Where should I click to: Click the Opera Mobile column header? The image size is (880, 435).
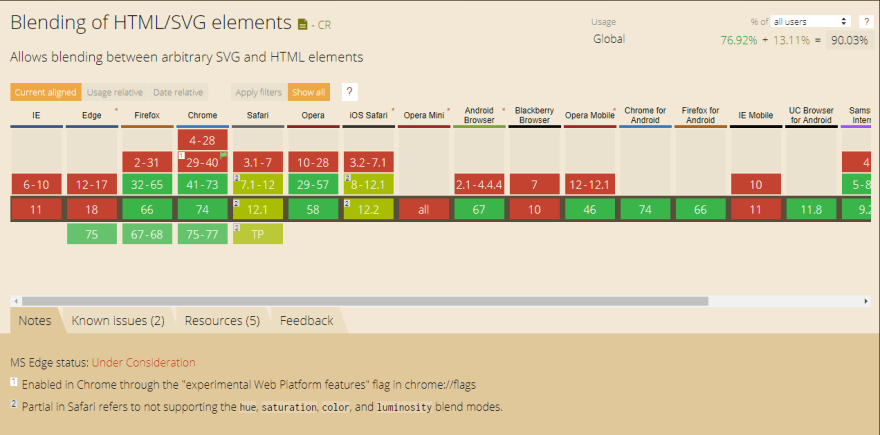click(590, 115)
